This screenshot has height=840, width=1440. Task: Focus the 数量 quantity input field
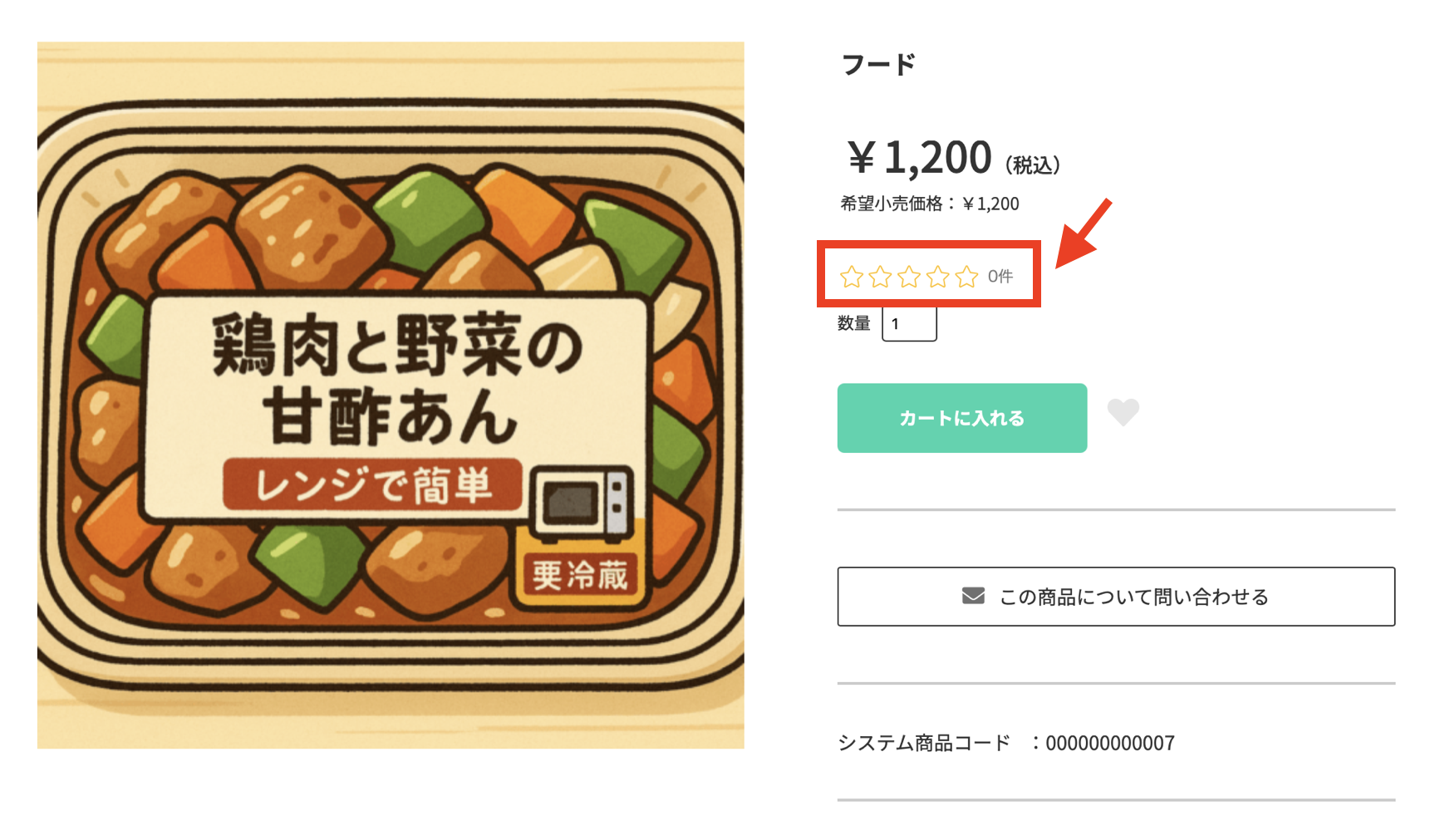[x=909, y=324]
